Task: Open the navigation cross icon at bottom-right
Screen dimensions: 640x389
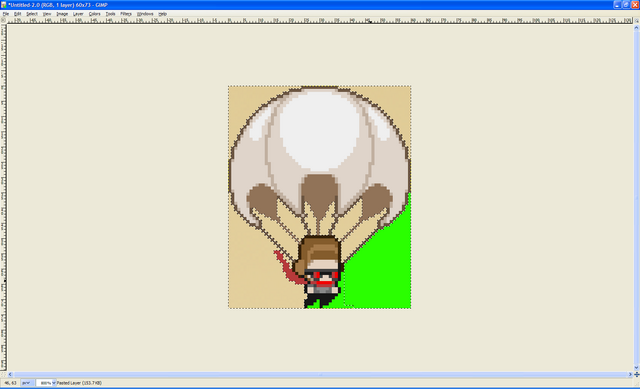Action: pos(636,374)
